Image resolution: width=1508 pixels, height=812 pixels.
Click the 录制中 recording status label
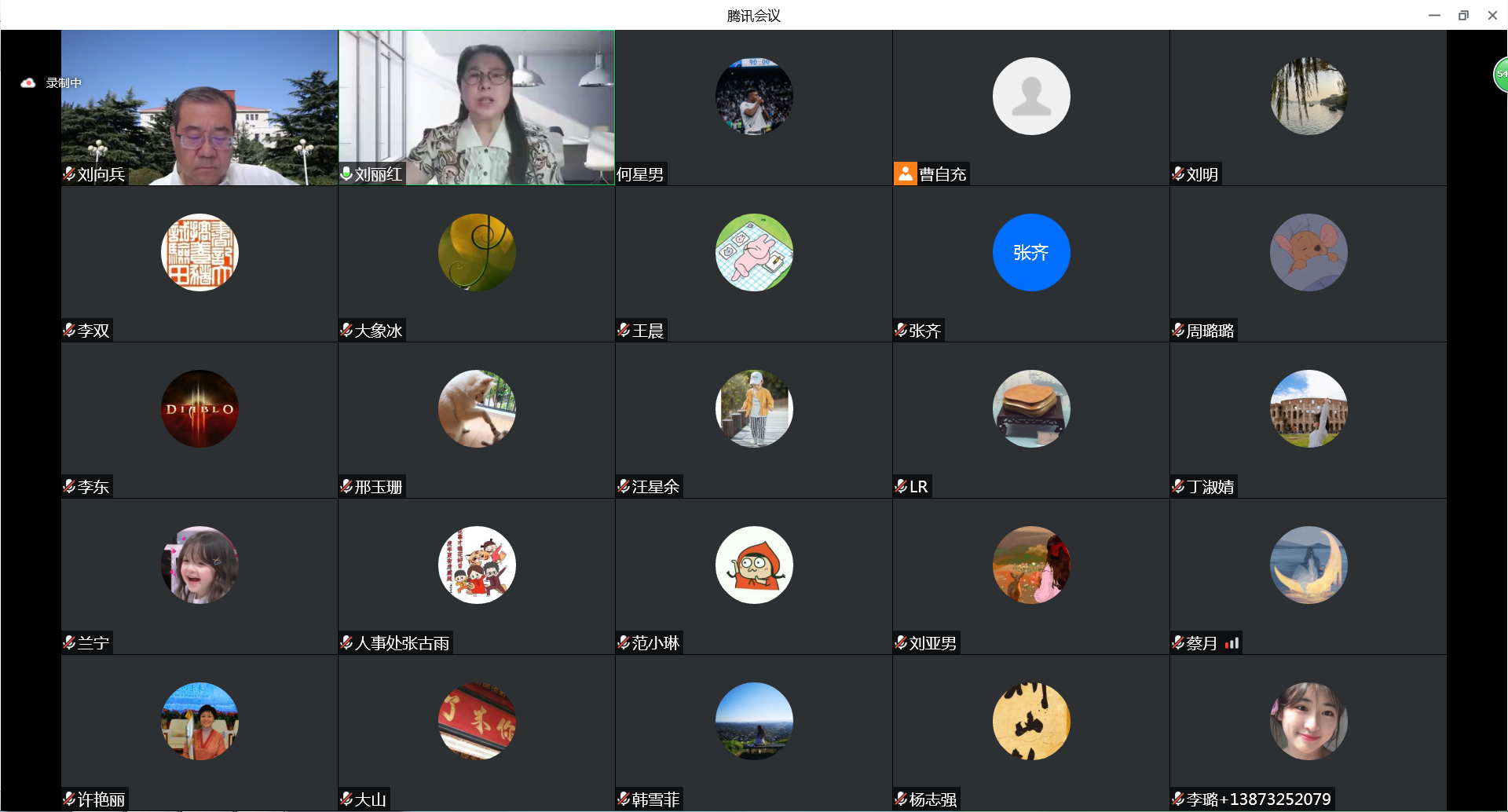(64, 82)
